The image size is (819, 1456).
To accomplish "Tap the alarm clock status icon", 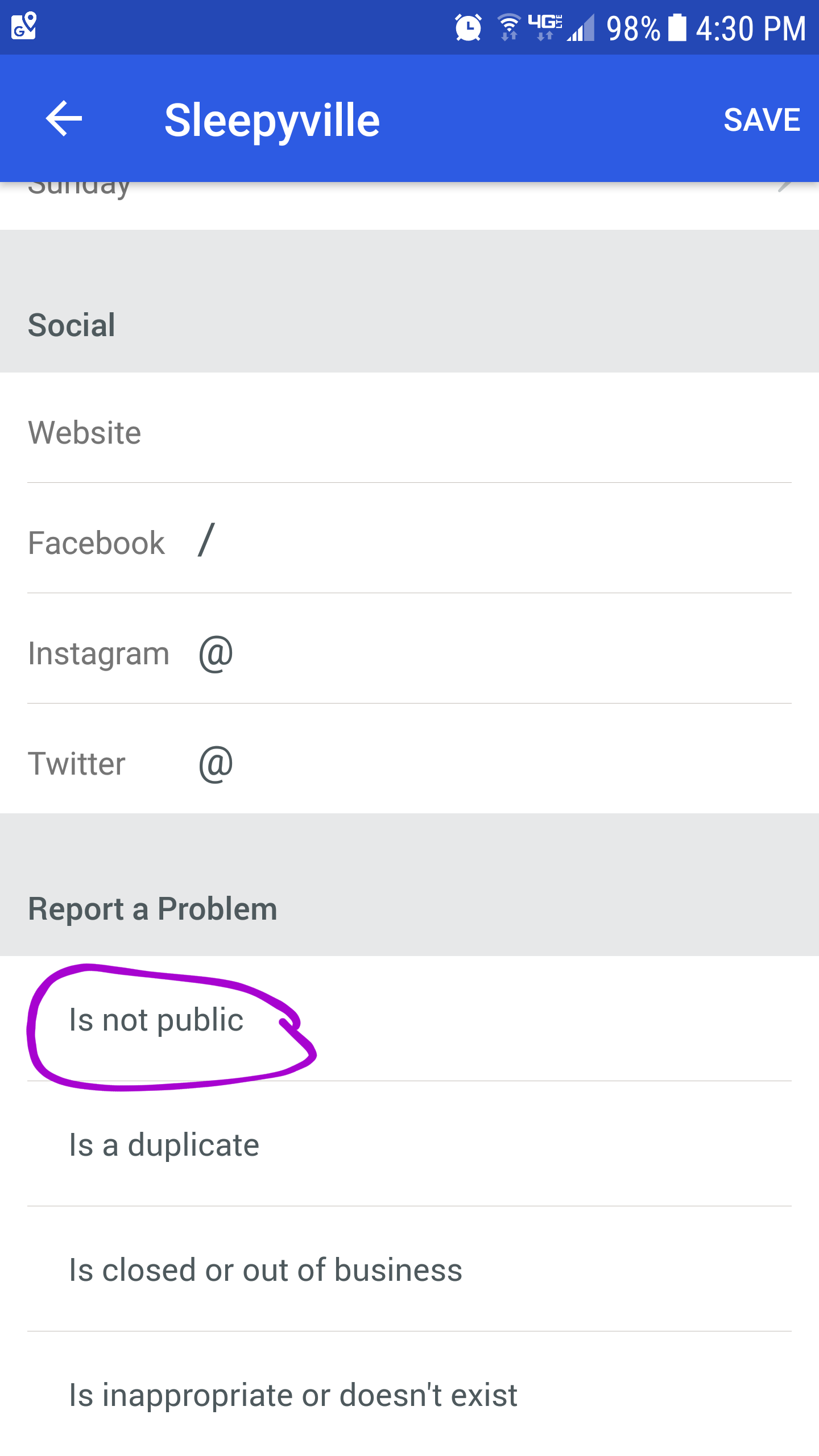I will coord(468,27).
